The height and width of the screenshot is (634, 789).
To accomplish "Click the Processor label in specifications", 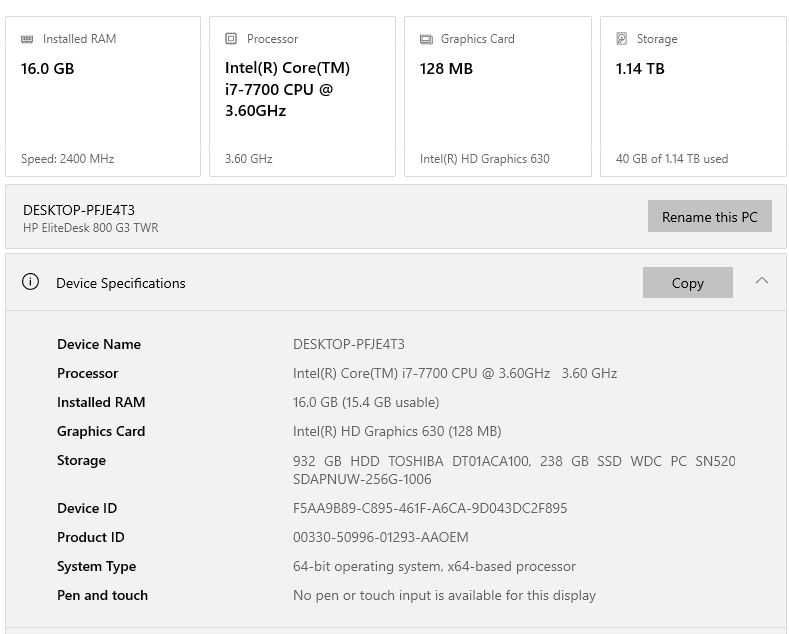I will point(88,373).
